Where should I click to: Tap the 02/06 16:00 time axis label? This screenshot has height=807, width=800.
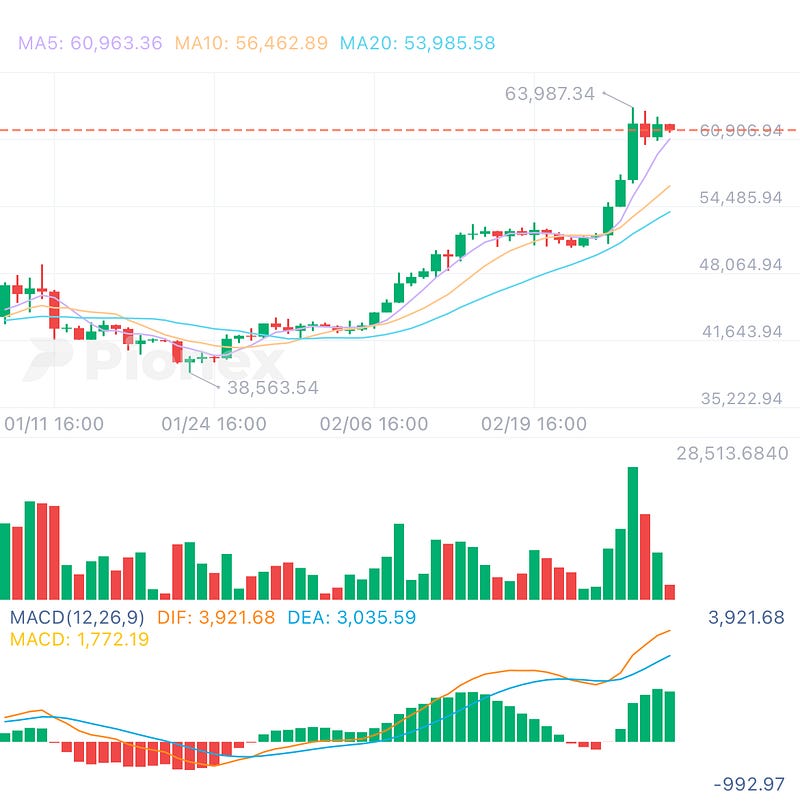pos(374,424)
